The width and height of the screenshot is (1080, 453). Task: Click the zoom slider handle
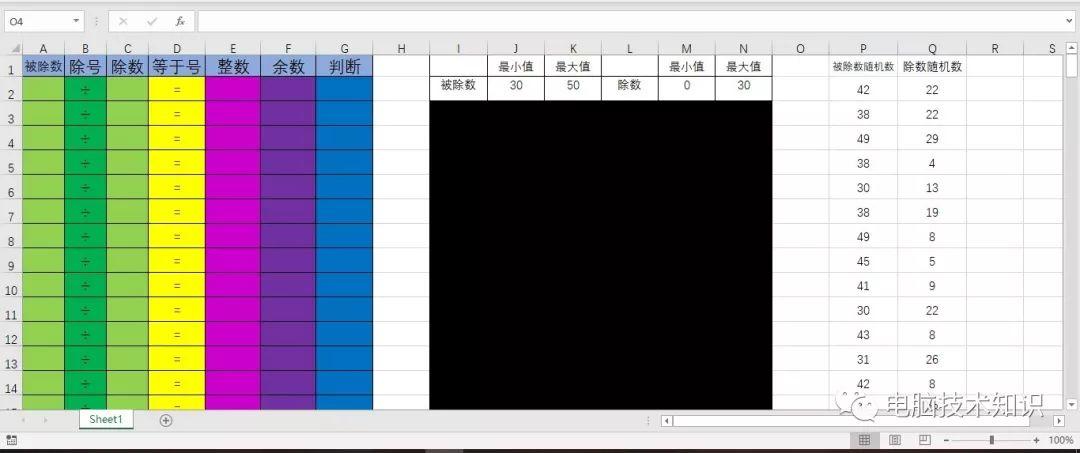991,440
